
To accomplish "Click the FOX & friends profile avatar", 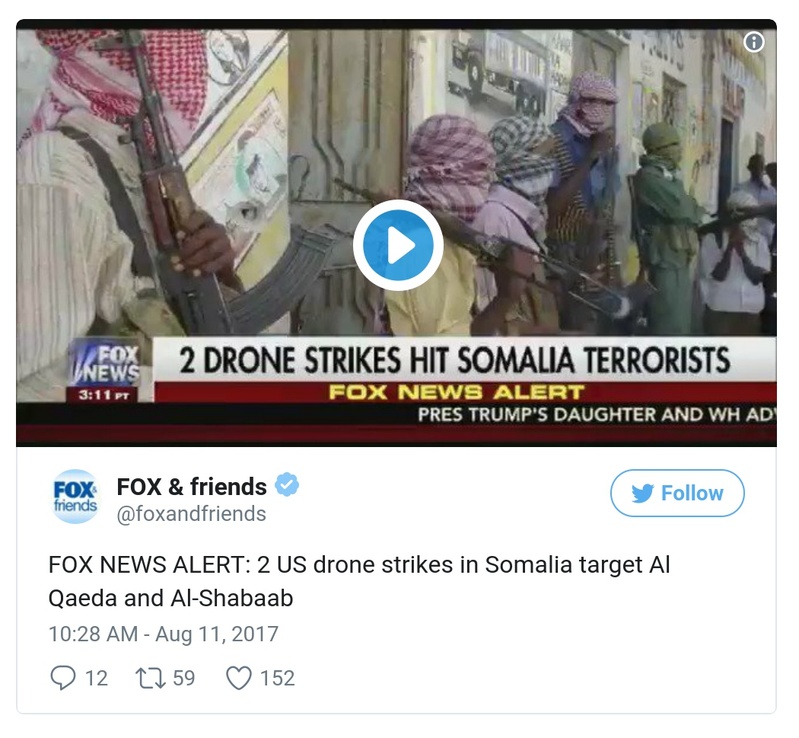I will [75, 496].
